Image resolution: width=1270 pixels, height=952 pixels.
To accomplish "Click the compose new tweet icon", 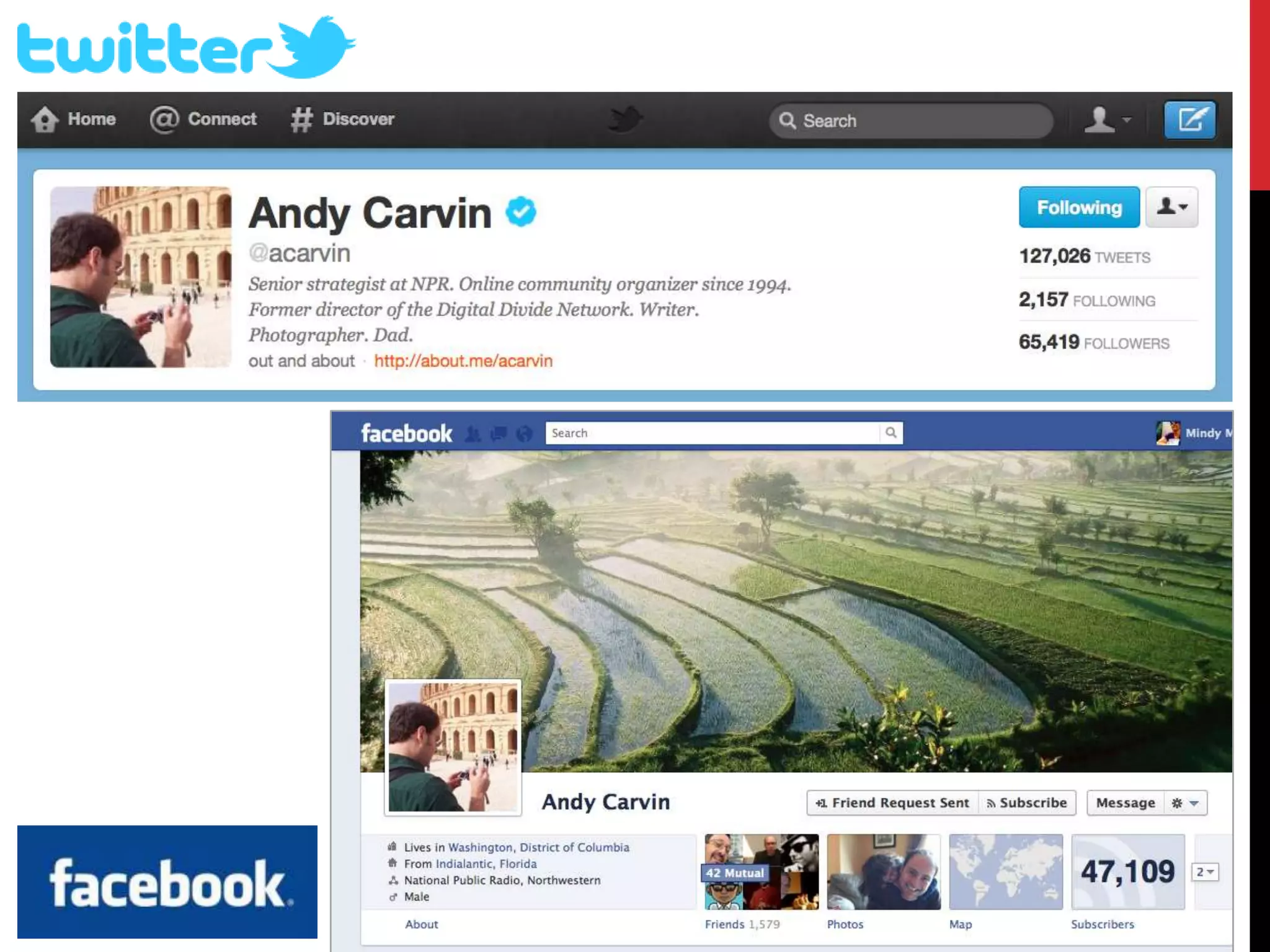I will click(x=1189, y=120).
